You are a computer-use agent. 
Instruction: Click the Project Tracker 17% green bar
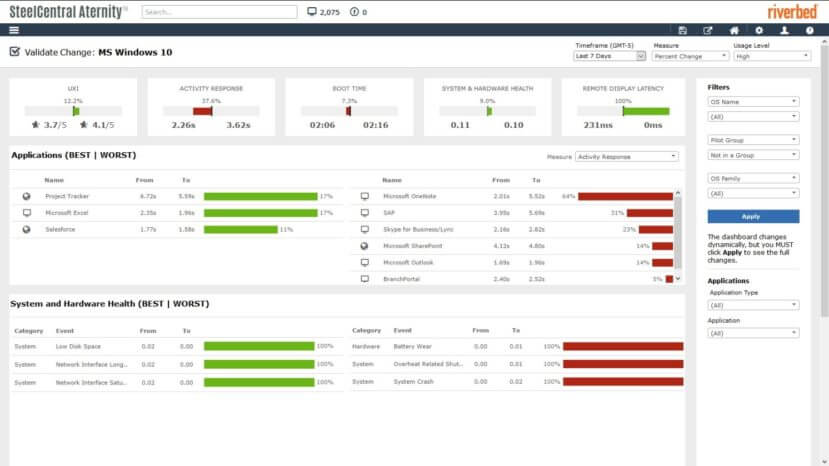[261, 196]
